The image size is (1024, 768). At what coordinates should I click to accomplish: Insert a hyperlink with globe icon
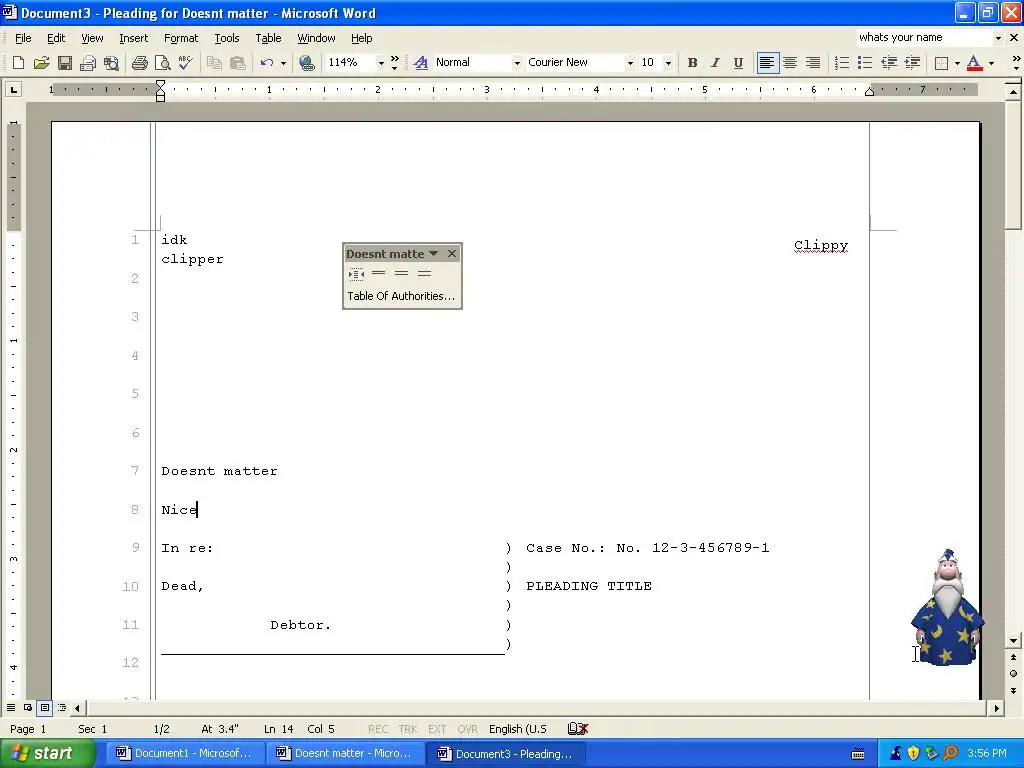(306, 63)
